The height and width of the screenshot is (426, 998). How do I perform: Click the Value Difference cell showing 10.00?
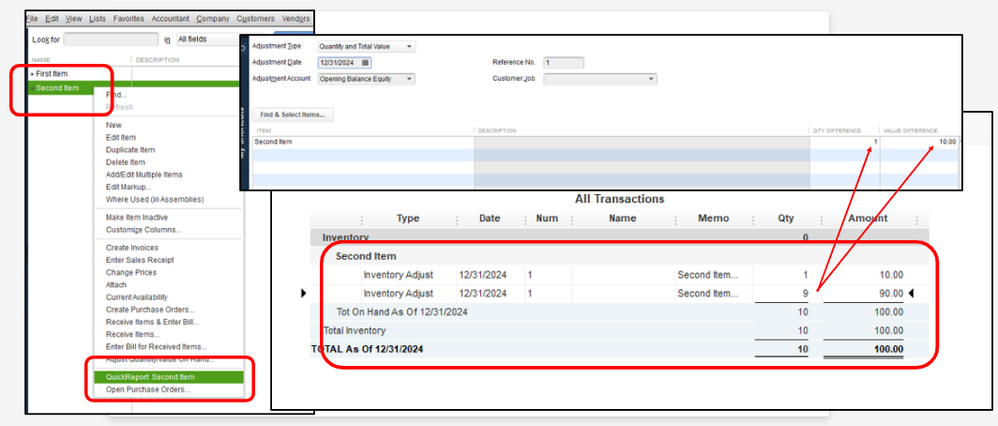pos(920,142)
